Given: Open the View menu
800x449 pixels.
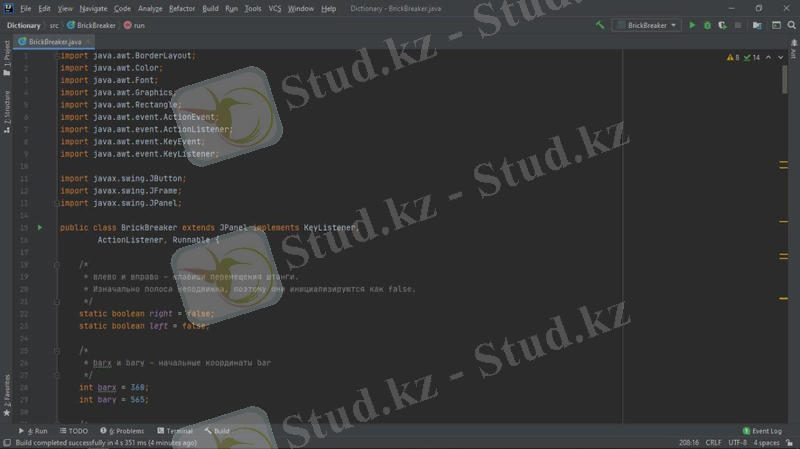Looking at the screenshot, I should [x=65, y=9].
